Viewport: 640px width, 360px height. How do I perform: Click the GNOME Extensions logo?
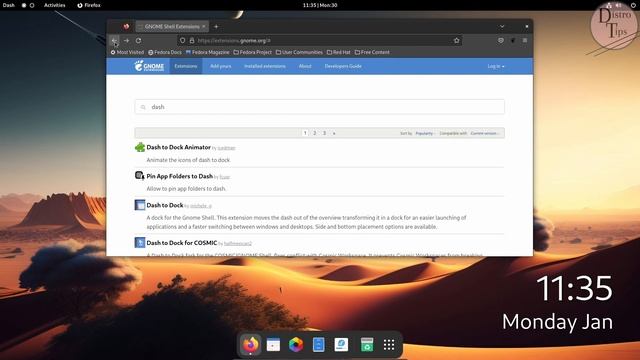pyautogui.click(x=149, y=66)
